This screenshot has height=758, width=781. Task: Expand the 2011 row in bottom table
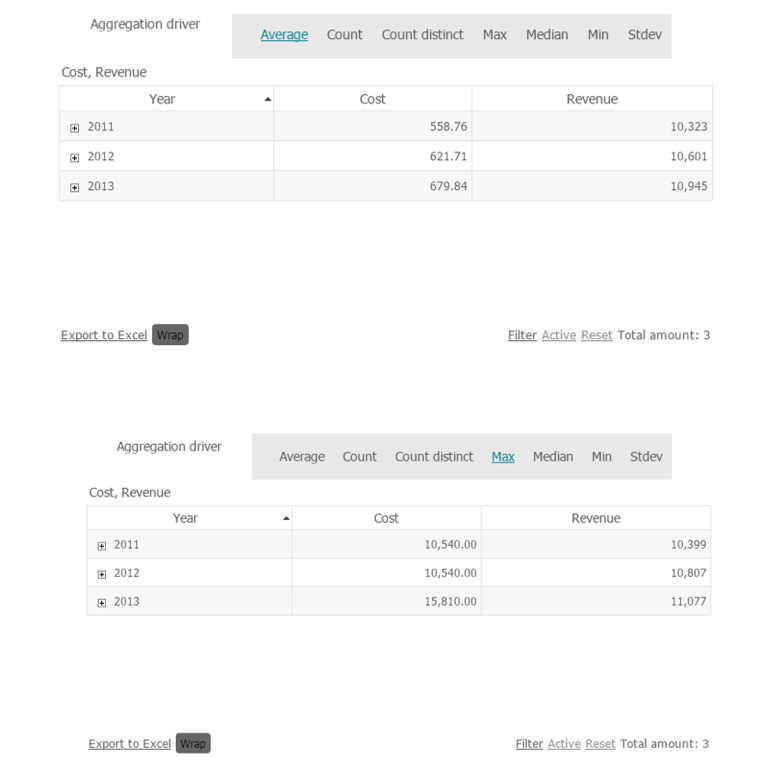coord(102,546)
